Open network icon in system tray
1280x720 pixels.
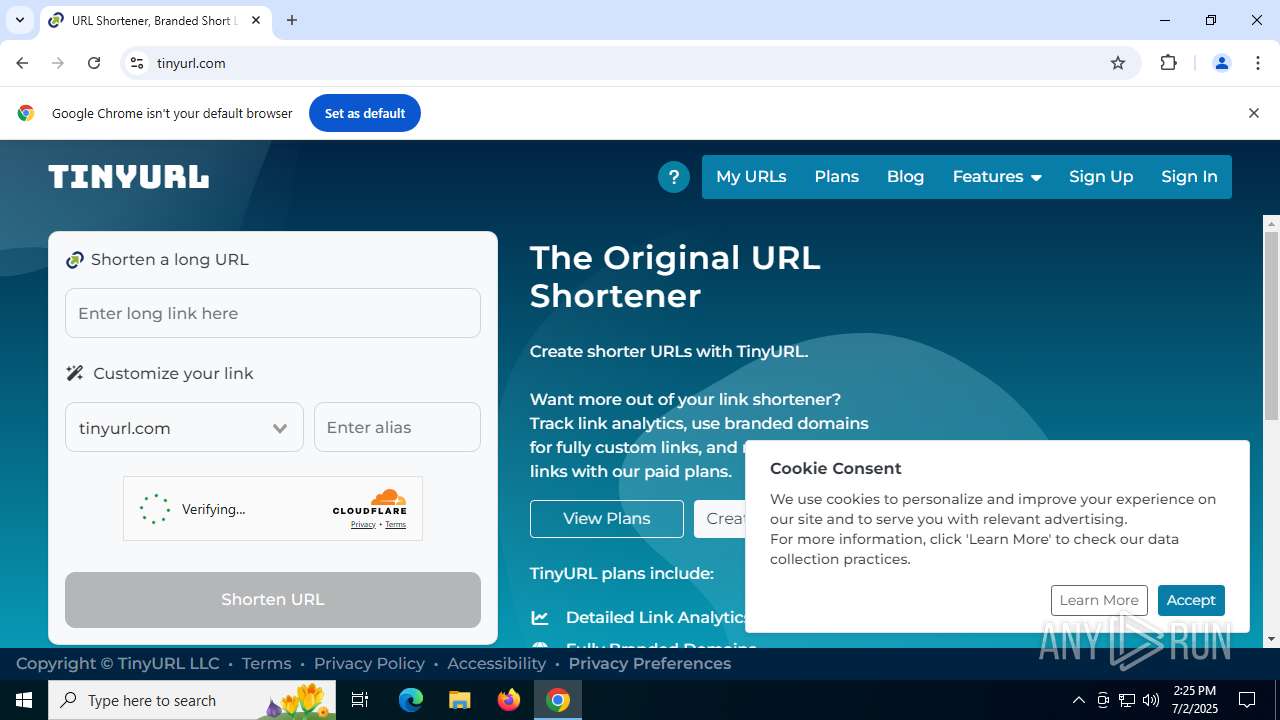(x=1127, y=700)
